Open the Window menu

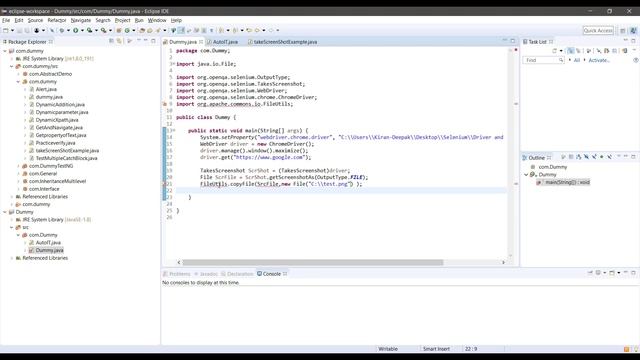click(157, 20)
